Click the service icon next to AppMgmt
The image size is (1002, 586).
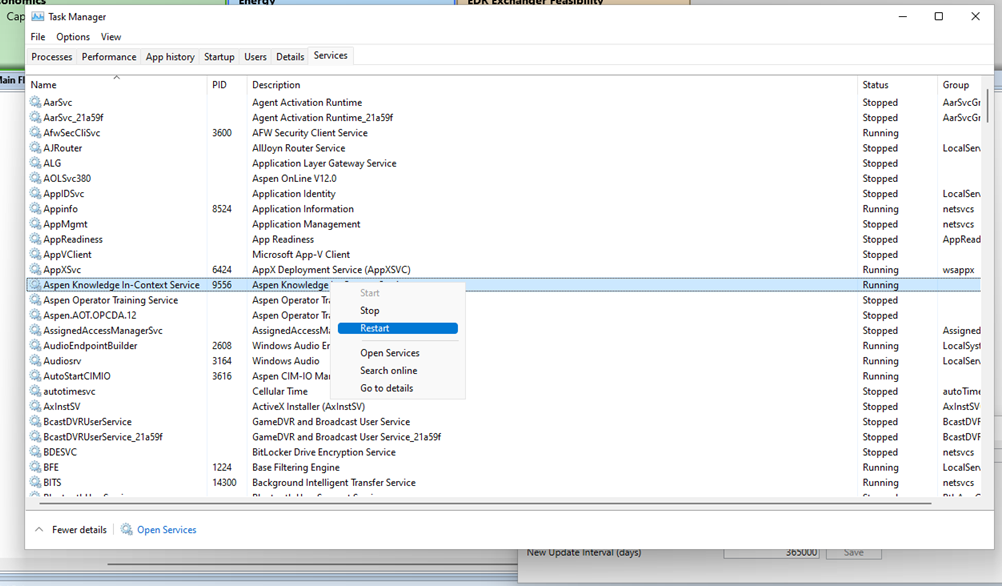point(35,224)
